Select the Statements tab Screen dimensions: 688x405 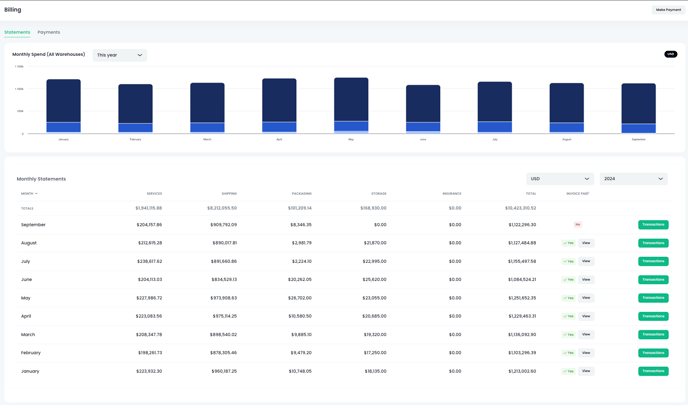17,32
